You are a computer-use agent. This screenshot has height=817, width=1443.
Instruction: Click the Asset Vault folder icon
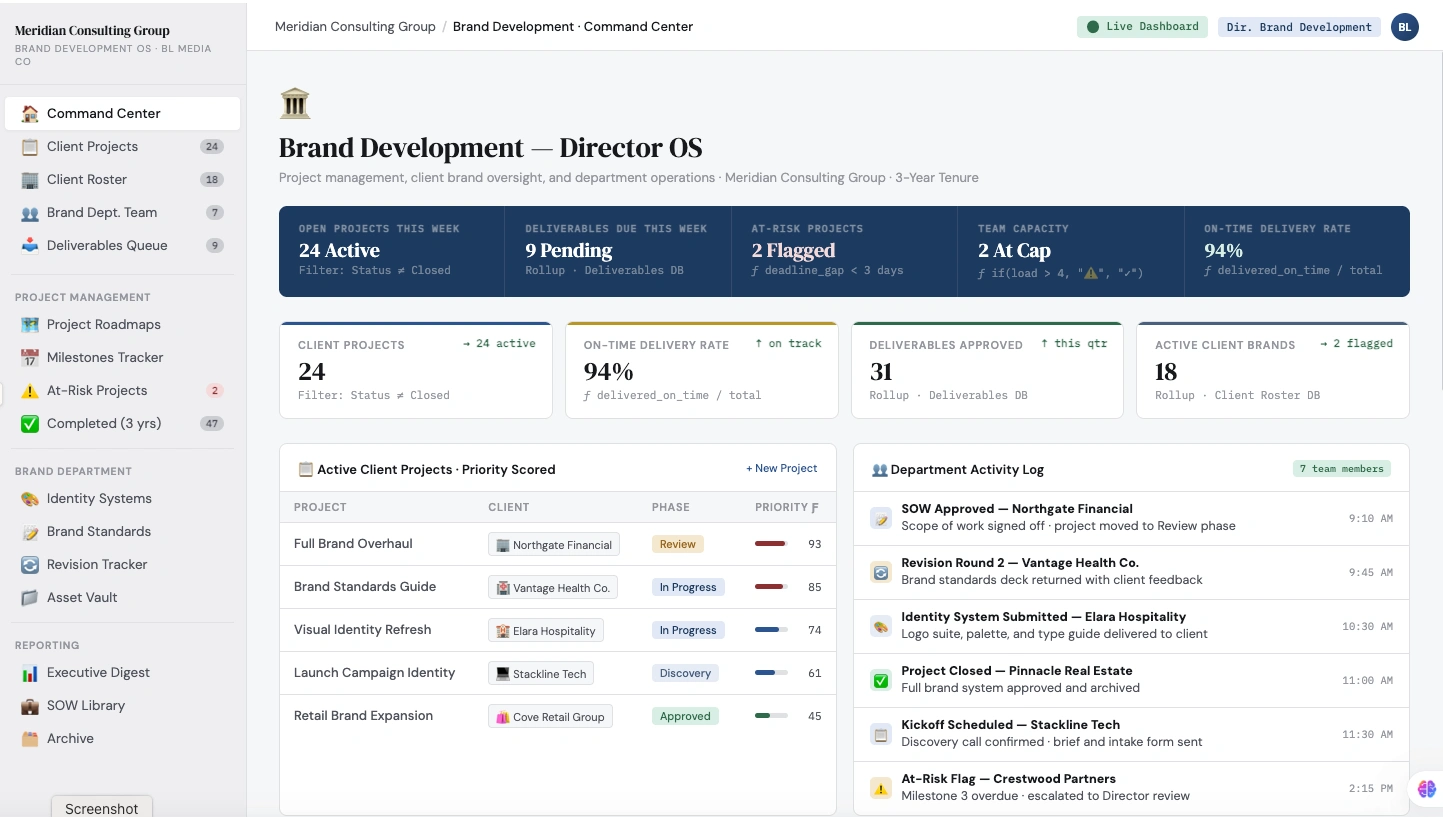coord(30,598)
